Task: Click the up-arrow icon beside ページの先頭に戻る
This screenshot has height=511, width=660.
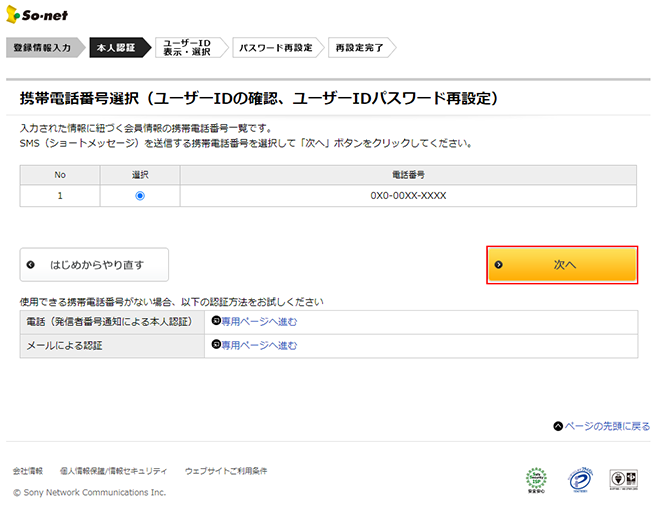Action: coord(557,426)
